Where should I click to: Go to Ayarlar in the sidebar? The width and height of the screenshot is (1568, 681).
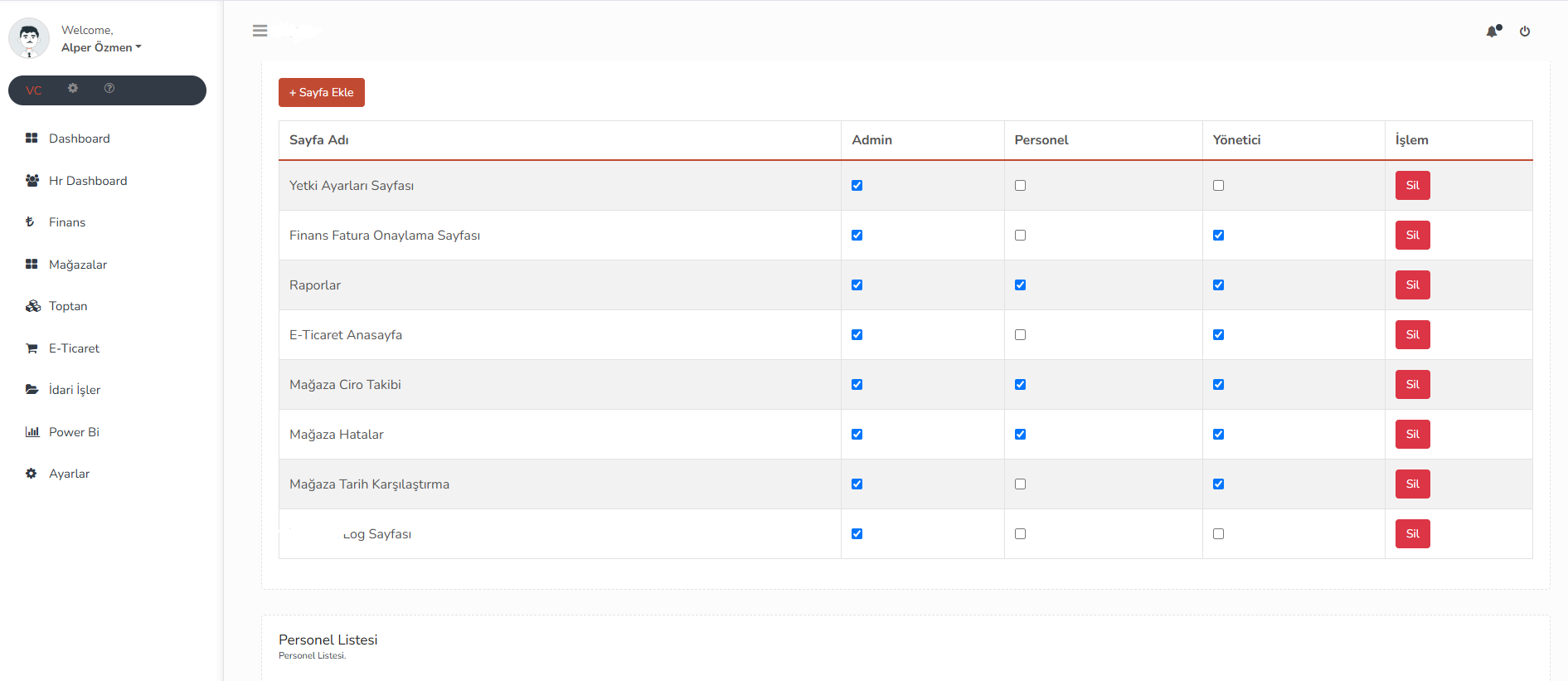69,474
